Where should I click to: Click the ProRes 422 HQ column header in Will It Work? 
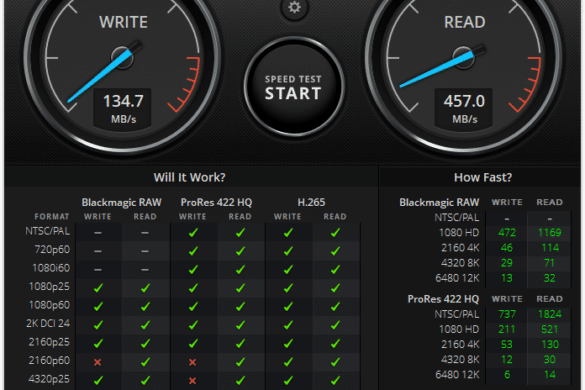pyautogui.click(x=216, y=202)
